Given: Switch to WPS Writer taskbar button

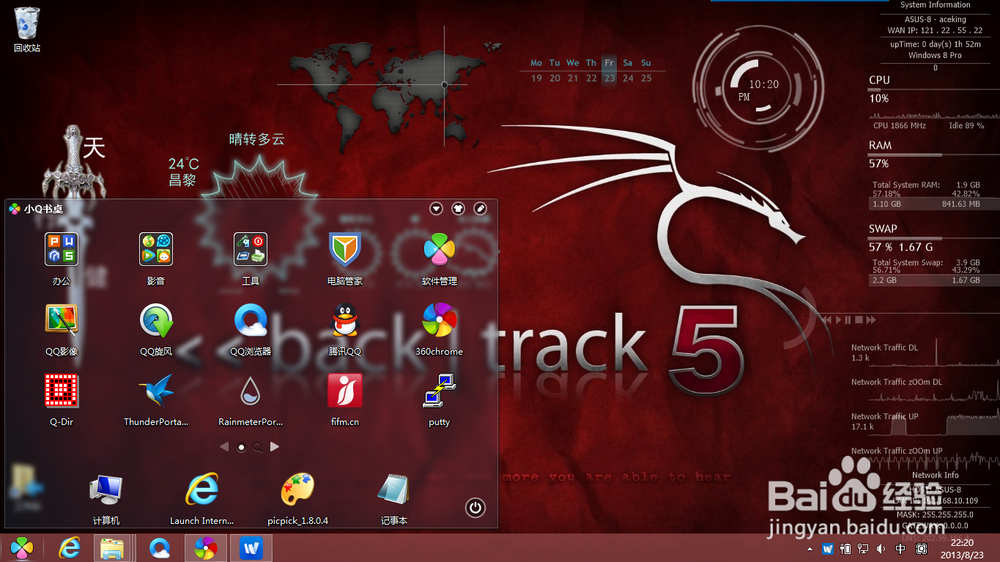Looking at the screenshot, I should 251,548.
